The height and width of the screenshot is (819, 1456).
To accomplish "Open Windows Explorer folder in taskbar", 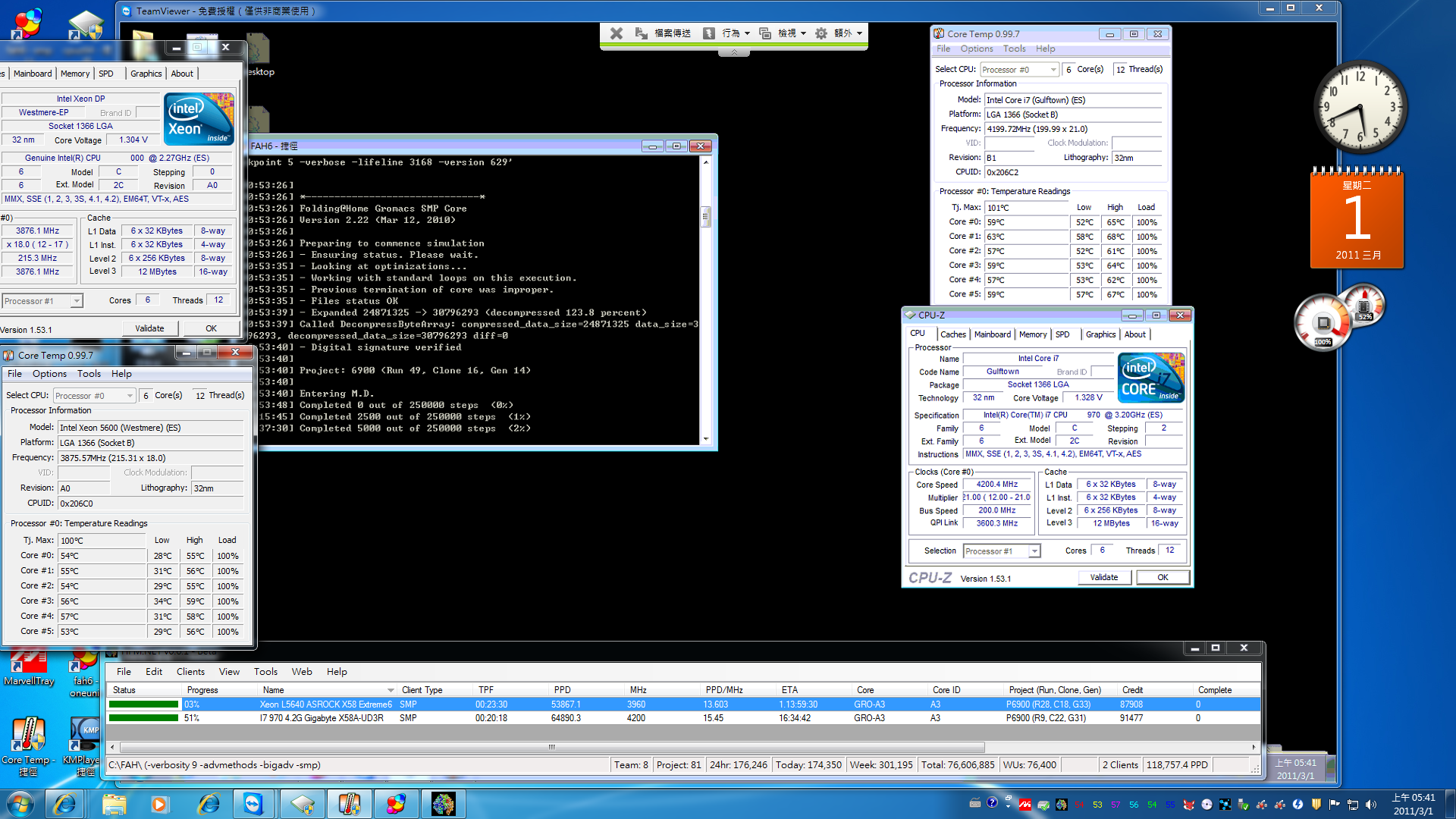I will click(x=114, y=803).
